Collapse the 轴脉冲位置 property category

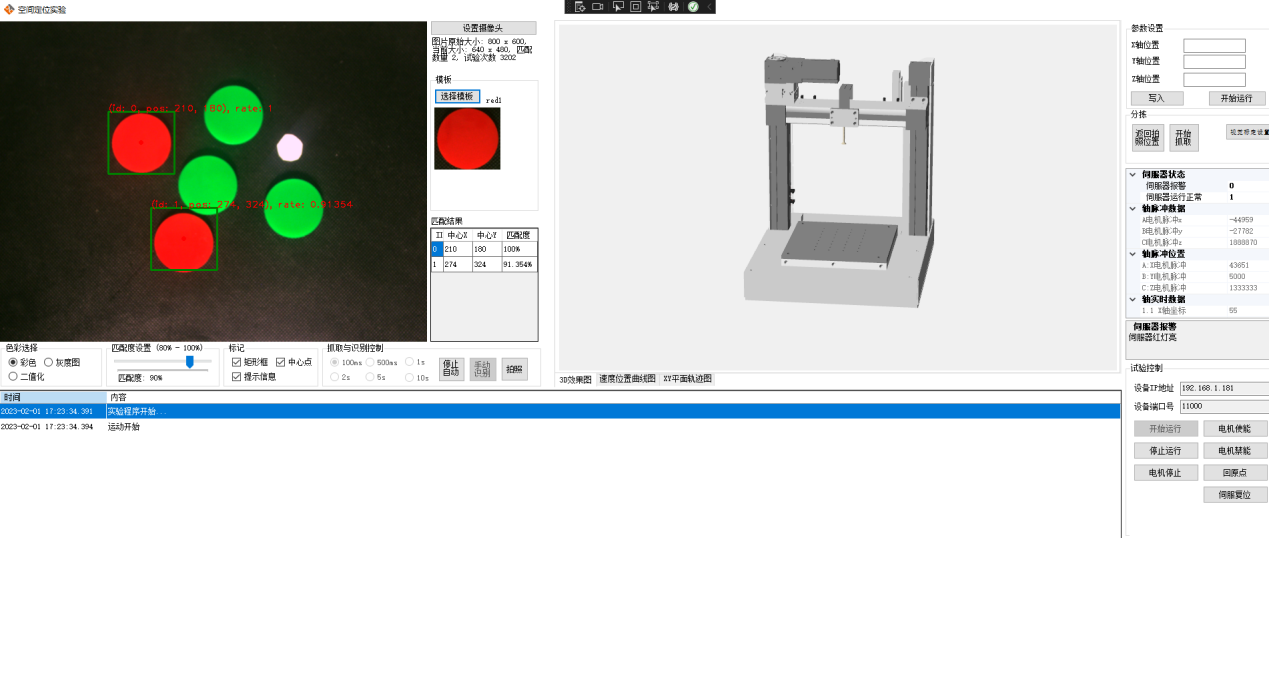pyautogui.click(x=1133, y=254)
